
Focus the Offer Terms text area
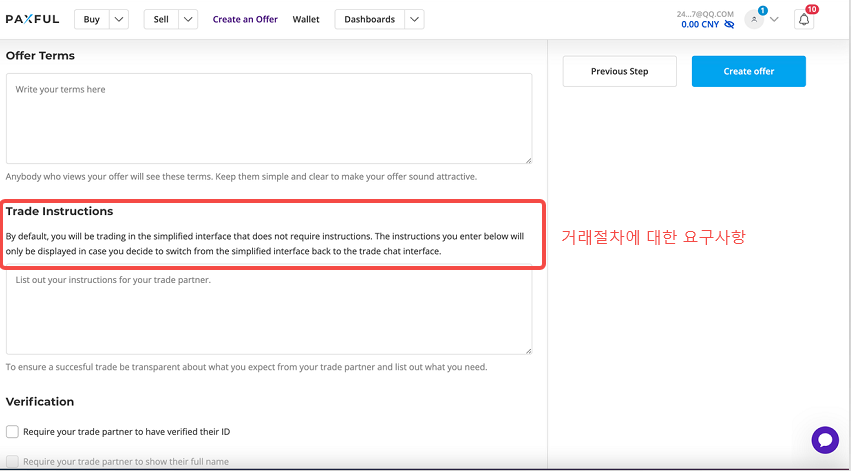(269, 119)
